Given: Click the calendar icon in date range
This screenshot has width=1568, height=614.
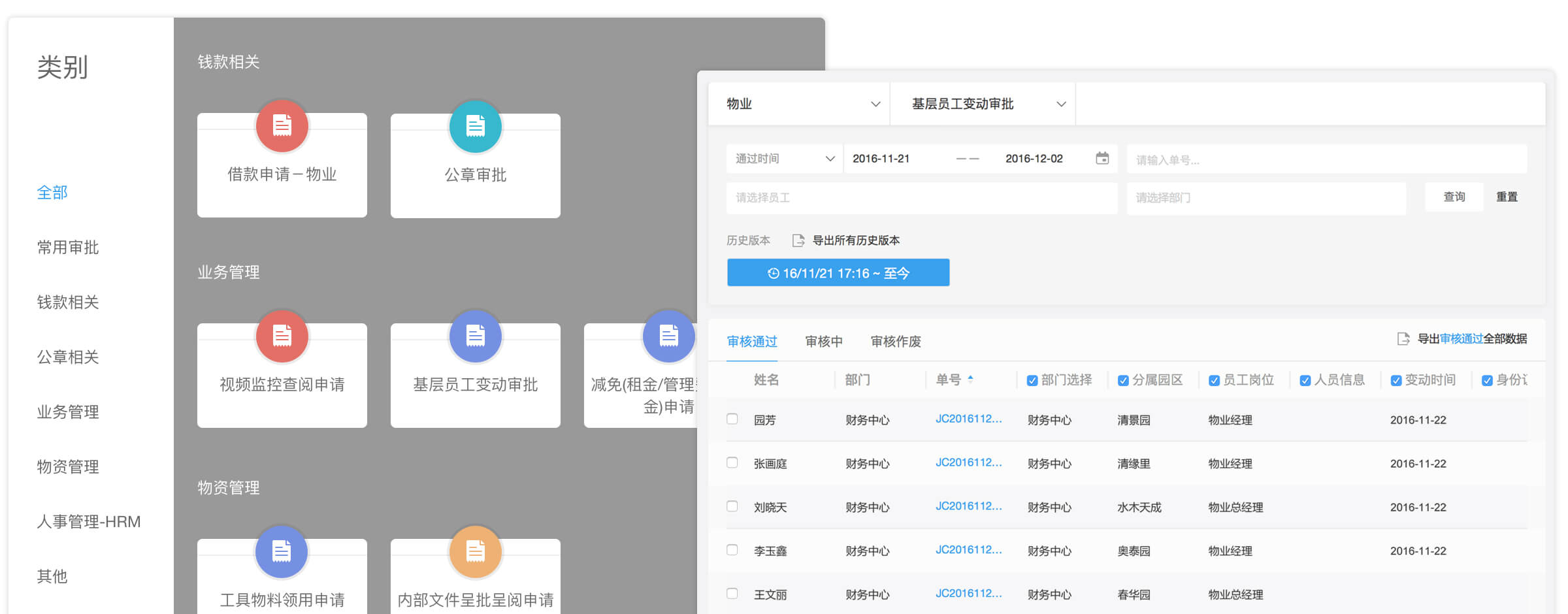Looking at the screenshot, I should pyautogui.click(x=1102, y=159).
